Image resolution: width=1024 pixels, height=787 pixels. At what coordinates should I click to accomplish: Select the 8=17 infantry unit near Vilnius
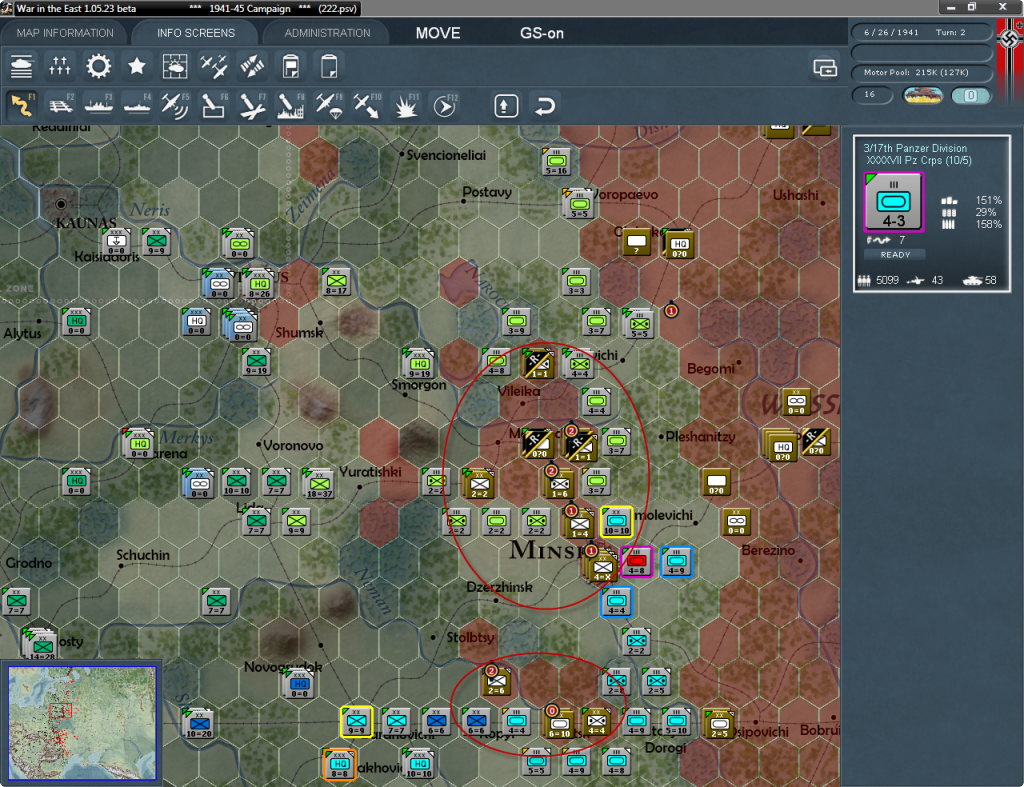tap(336, 281)
